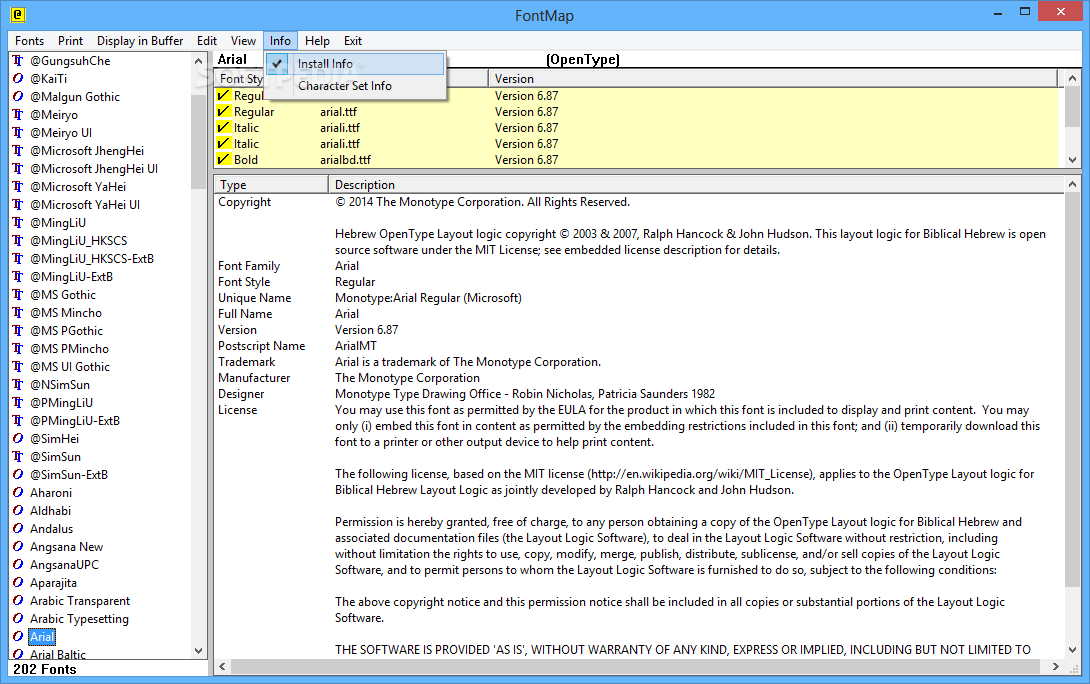Toggle the yellow checkmark on the first ariali.ttf Italic row

(223, 127)
